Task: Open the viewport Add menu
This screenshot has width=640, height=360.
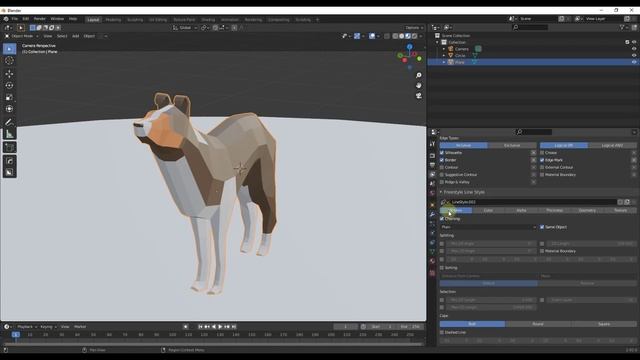Action: [76, 36]
